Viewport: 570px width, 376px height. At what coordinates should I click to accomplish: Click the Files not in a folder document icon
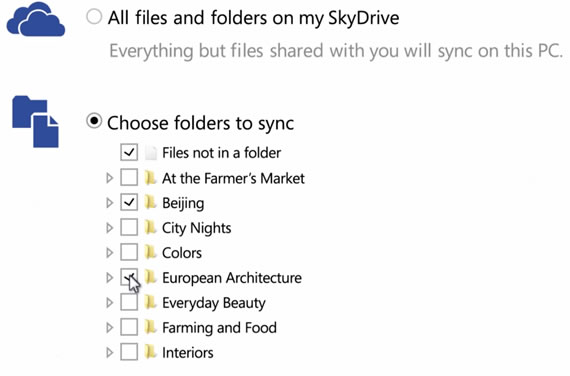[150, 152]
